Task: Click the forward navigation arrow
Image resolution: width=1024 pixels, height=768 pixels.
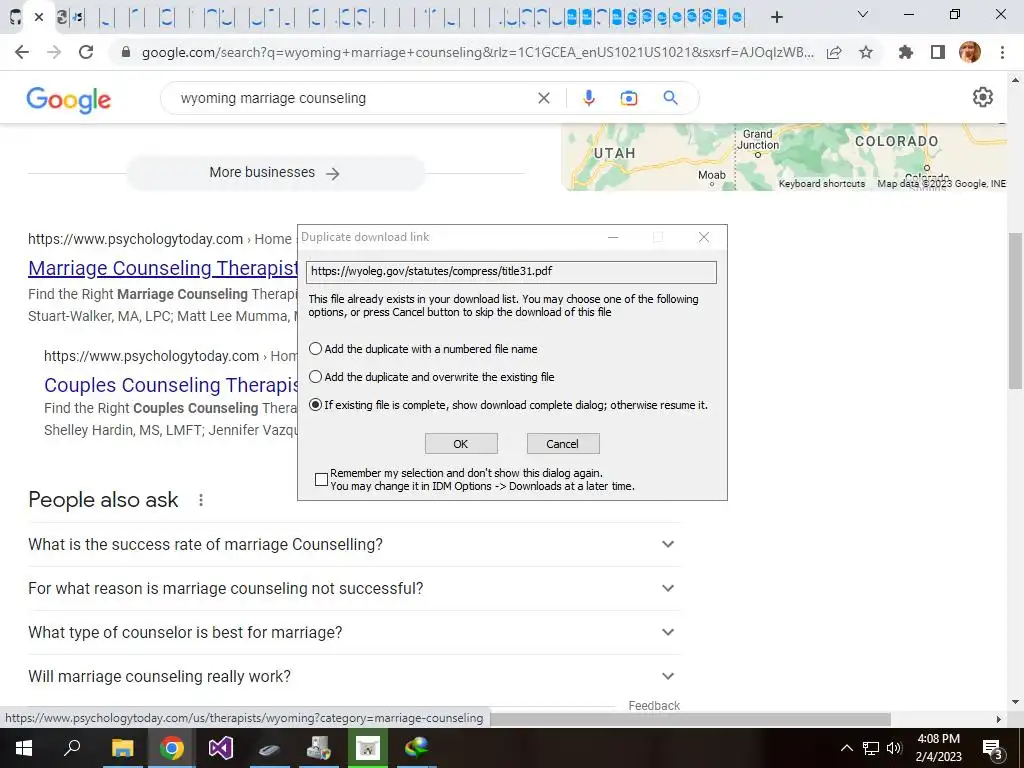Action: pos(54,52)
